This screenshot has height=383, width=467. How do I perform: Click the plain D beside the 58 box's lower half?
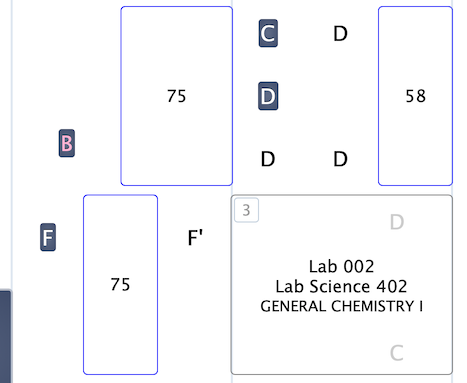340,159
